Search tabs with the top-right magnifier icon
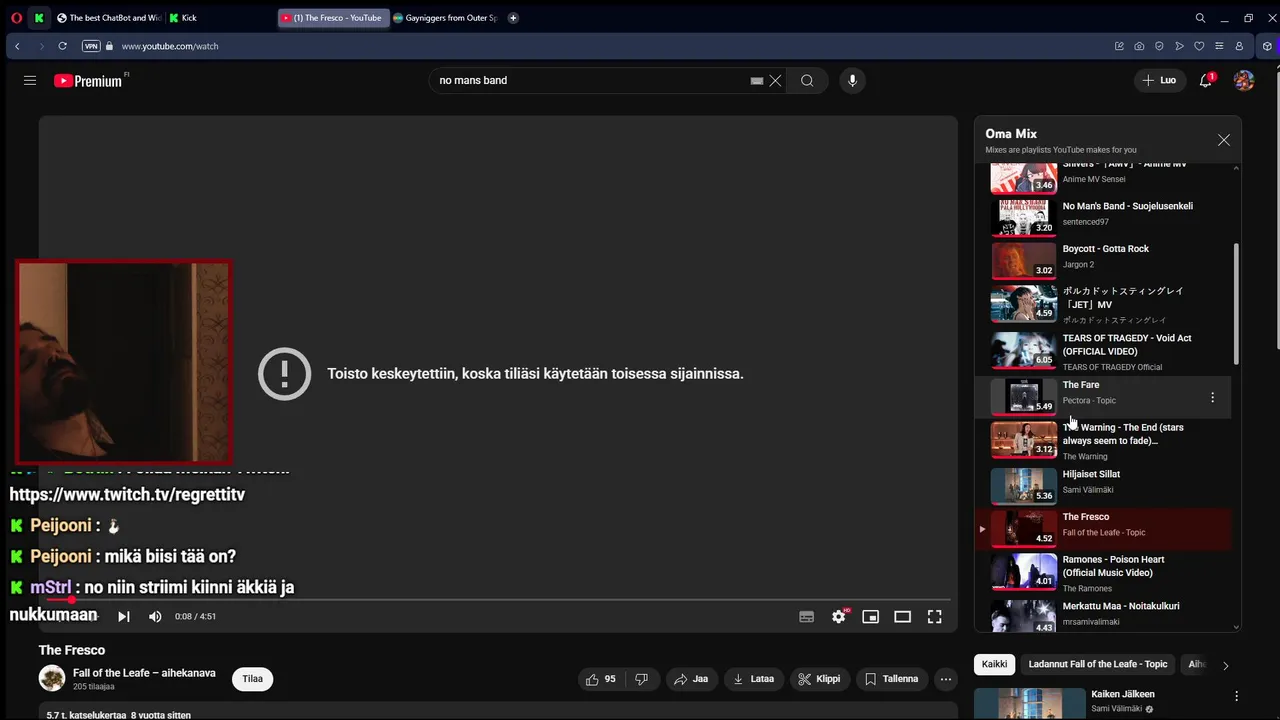 click(1200, 18)
